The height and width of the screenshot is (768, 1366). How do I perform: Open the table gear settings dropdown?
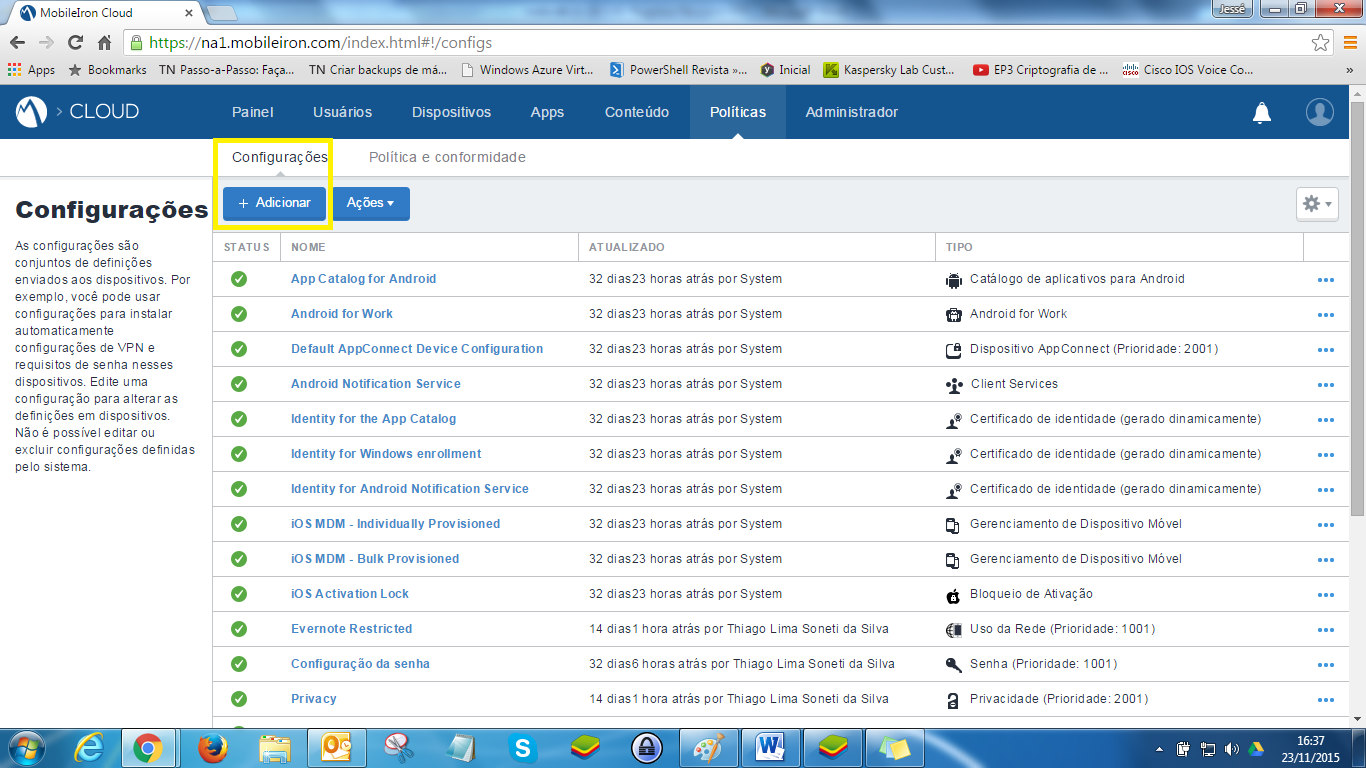pos(1316,203)
